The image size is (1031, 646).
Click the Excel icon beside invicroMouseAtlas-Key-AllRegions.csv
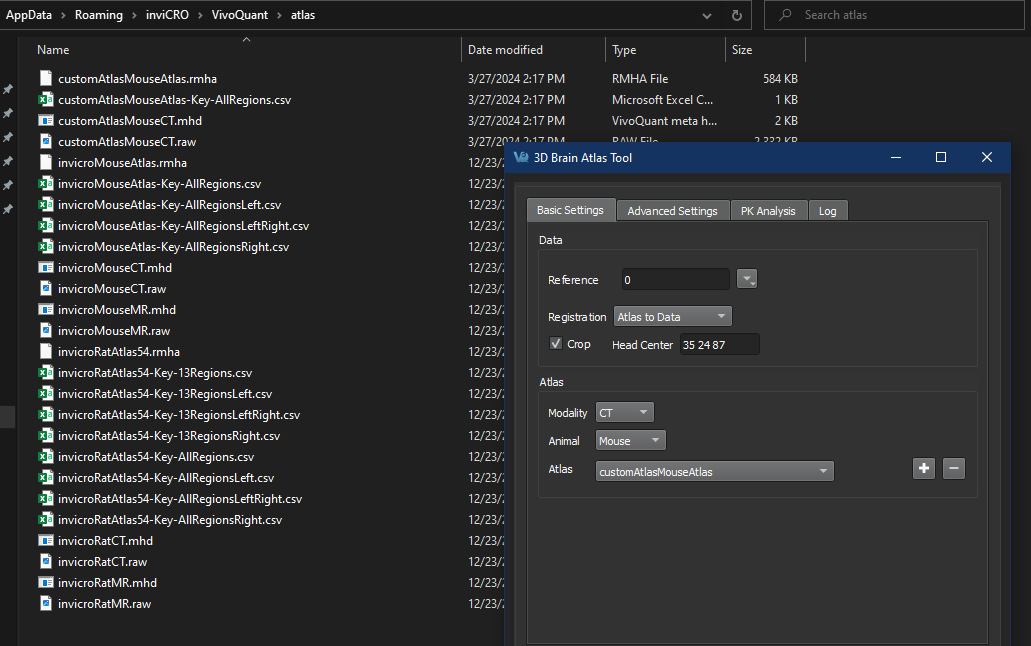(x=45, y=183)
